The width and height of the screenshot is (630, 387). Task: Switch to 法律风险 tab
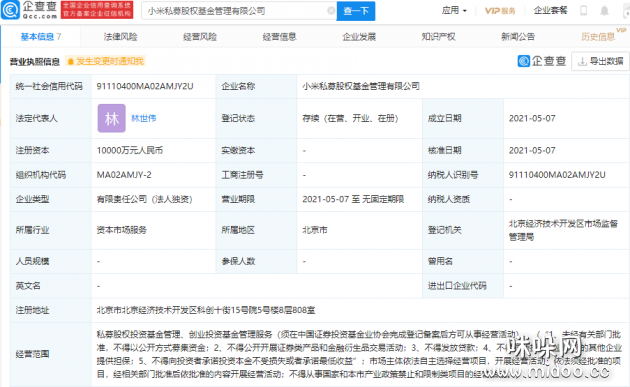tap(121, 37)
